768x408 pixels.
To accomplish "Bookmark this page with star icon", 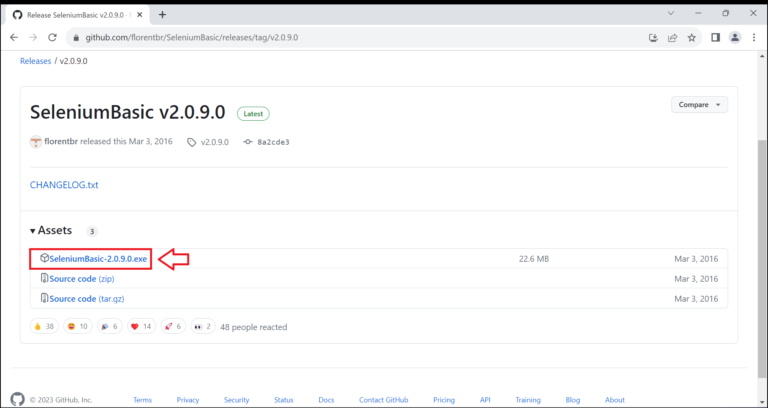I will click(x=691, y=37).
